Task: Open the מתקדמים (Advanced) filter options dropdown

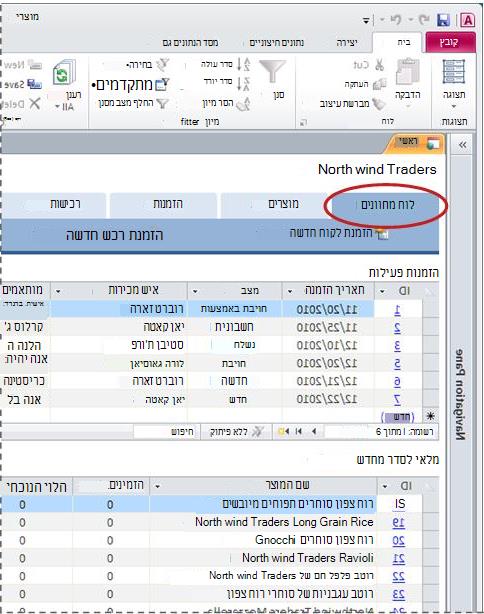Action: click(131, 84)
